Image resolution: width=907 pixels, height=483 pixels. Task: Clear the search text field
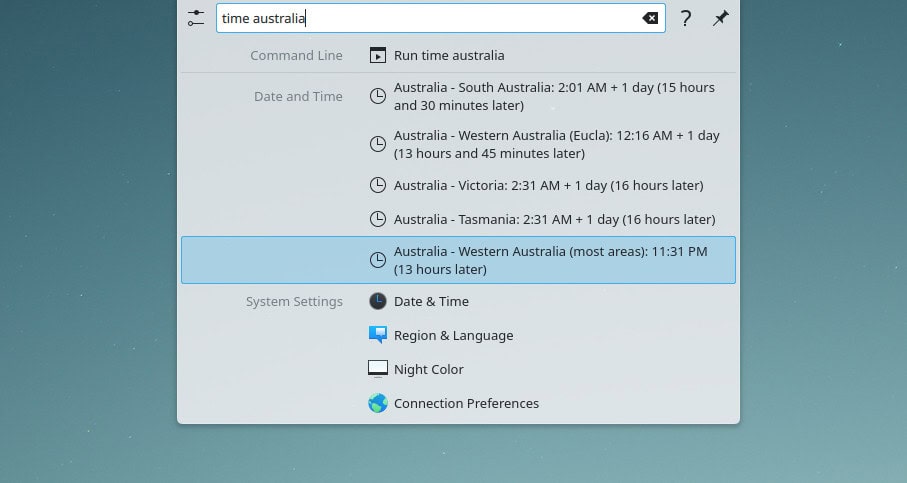[650, 18]
